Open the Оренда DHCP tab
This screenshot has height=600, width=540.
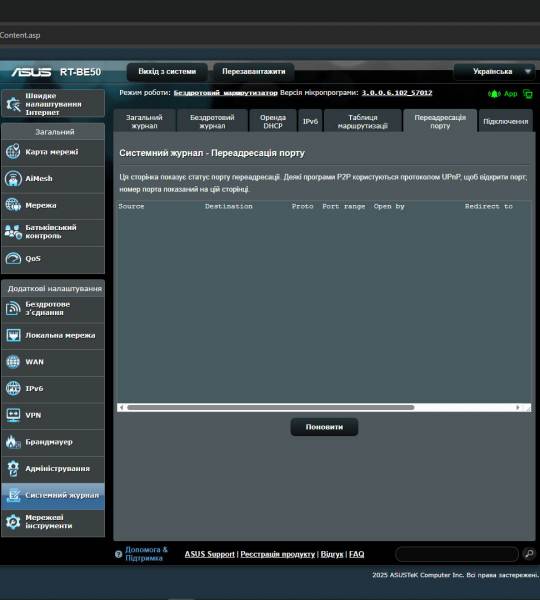273,121
